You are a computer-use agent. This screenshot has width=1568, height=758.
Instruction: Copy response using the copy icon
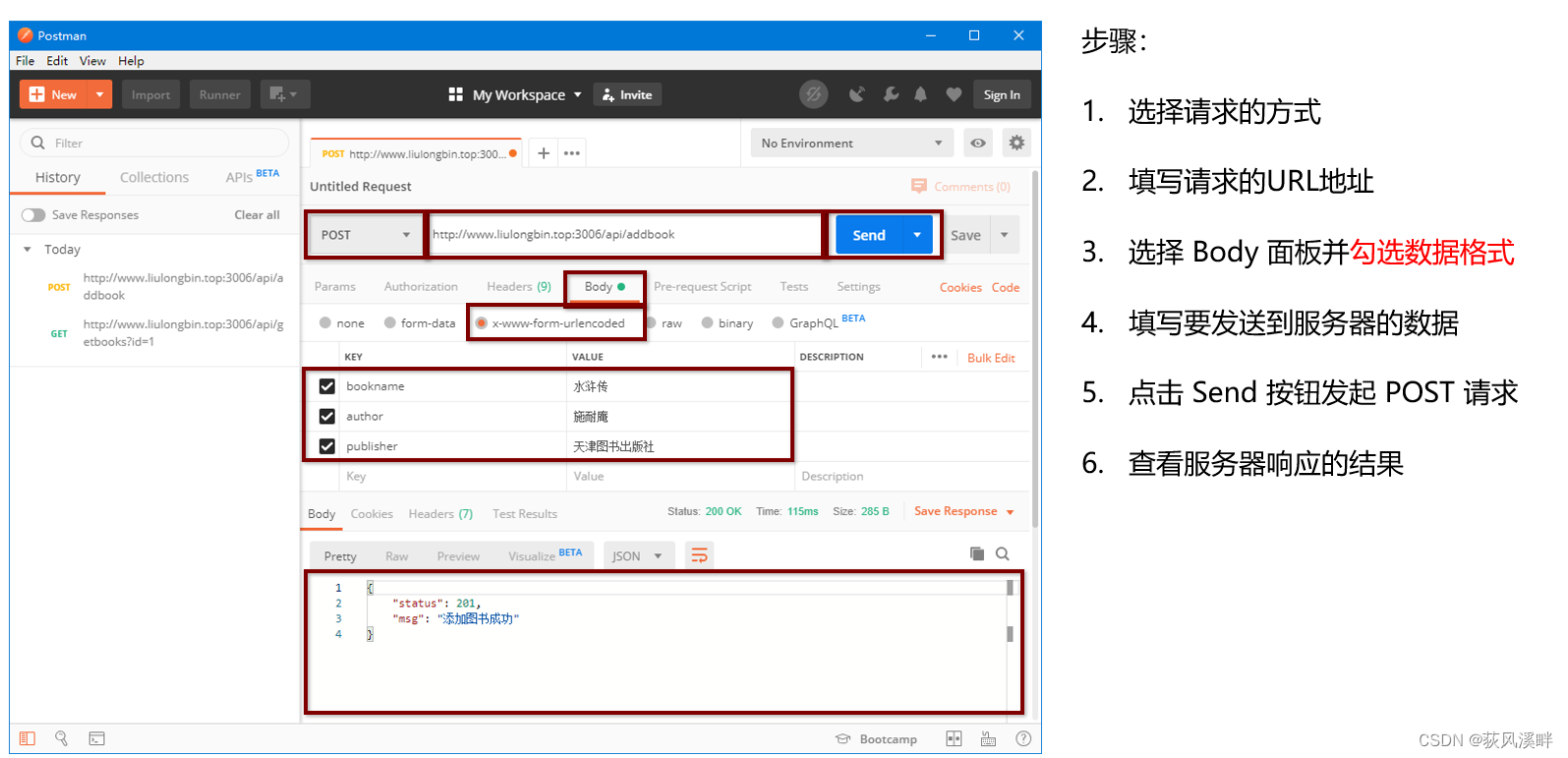[977, 554]
